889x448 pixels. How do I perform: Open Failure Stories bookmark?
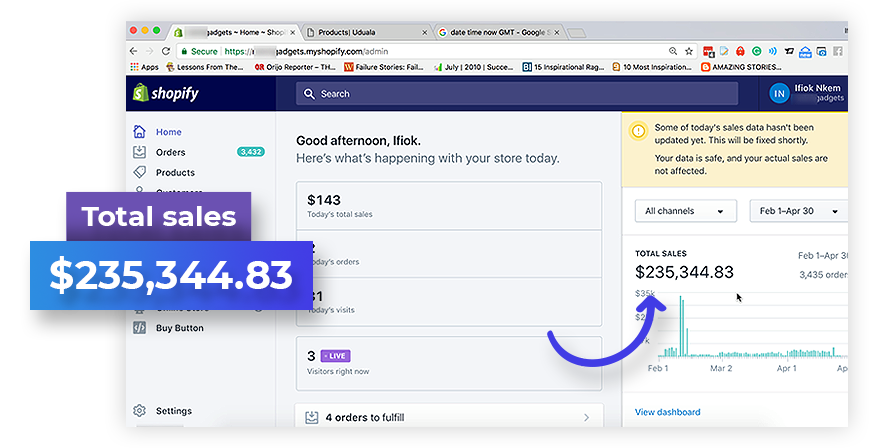pos(384,67)
